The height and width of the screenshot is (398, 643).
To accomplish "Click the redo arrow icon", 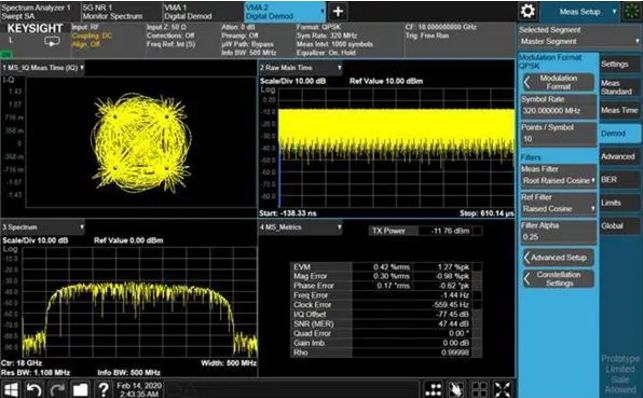I will pyautogui.click(x=57, y=389).
